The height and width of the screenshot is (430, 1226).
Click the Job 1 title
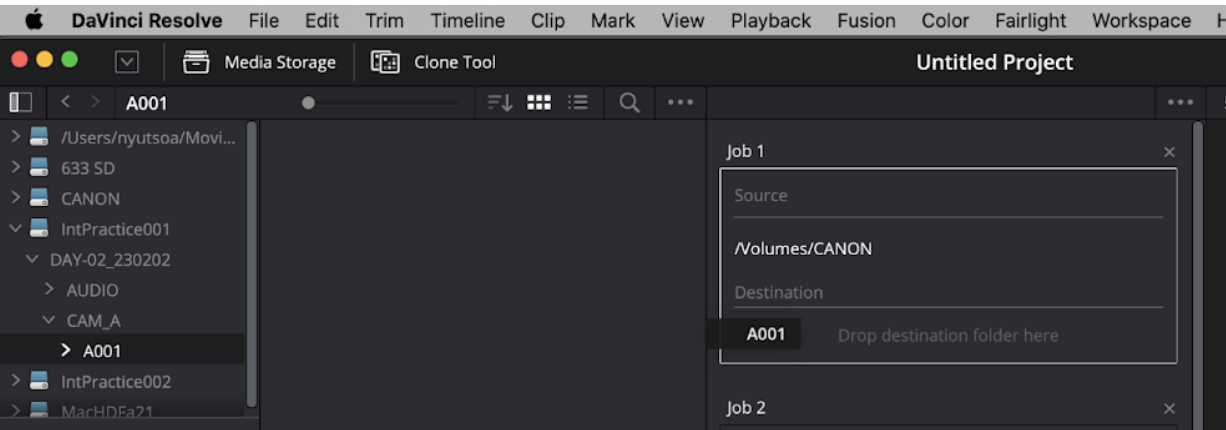[x=745, y=151]
